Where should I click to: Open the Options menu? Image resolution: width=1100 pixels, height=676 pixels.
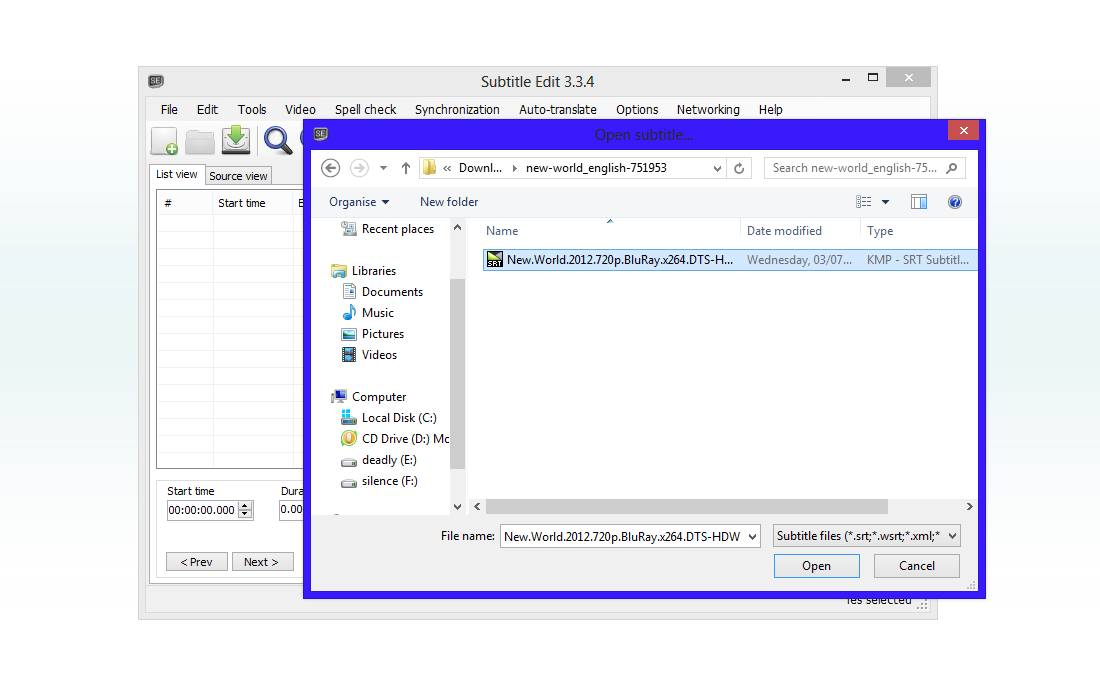(637, 109)
